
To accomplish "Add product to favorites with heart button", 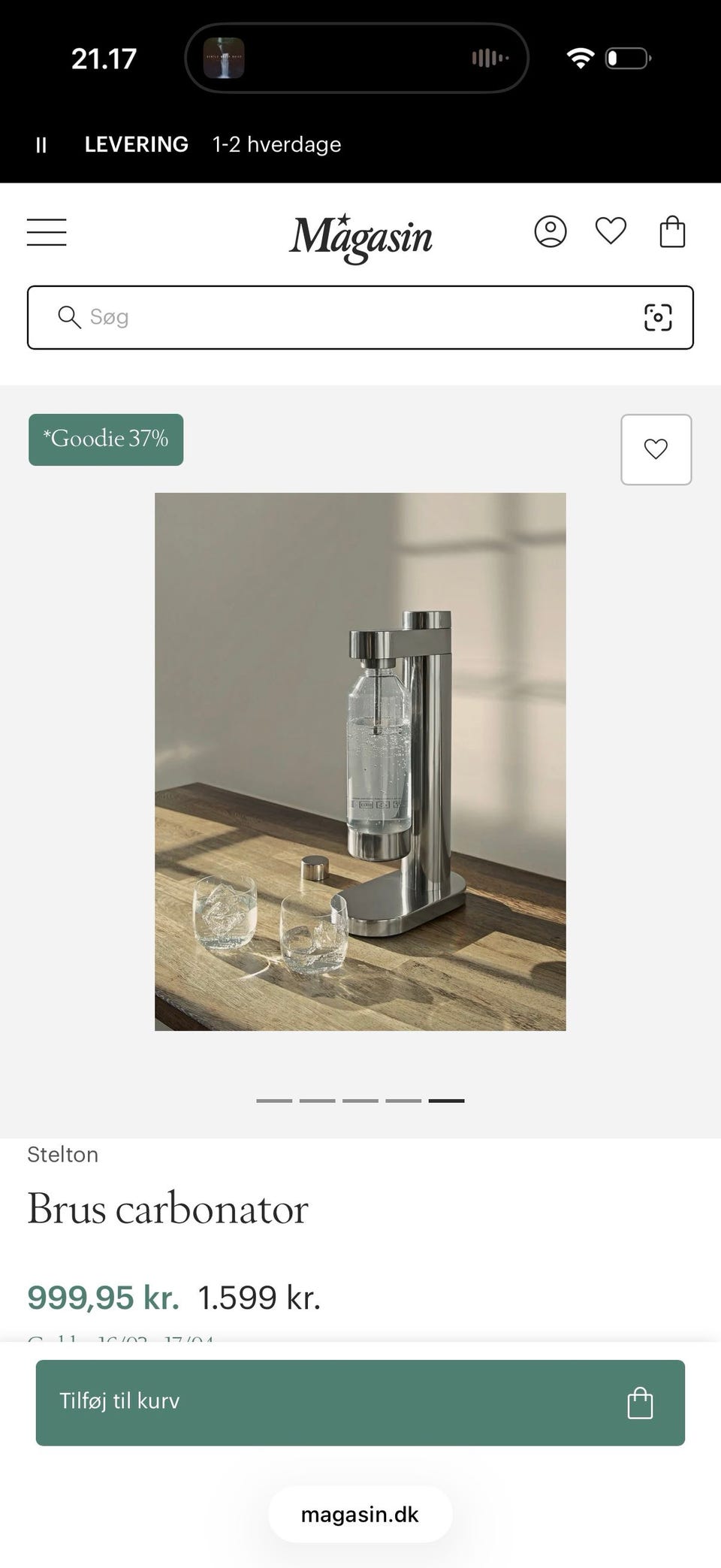I will [x=656, y=449].
